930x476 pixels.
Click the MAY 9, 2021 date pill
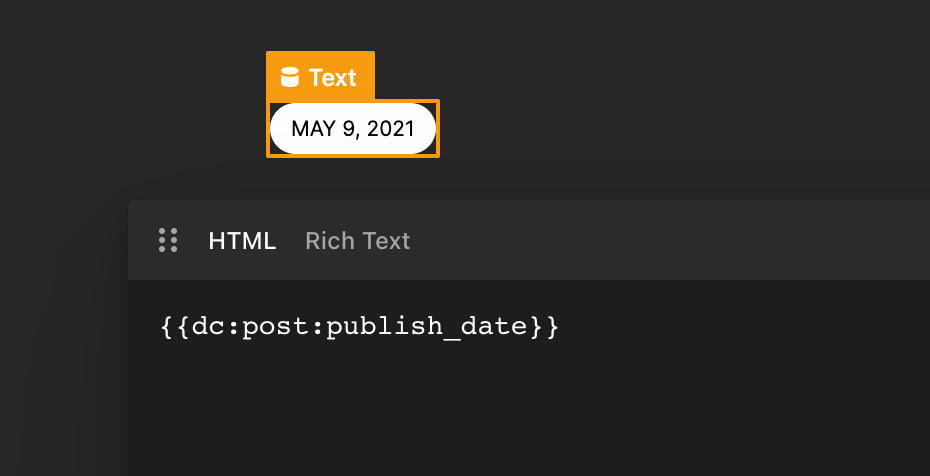coord(352,128)
